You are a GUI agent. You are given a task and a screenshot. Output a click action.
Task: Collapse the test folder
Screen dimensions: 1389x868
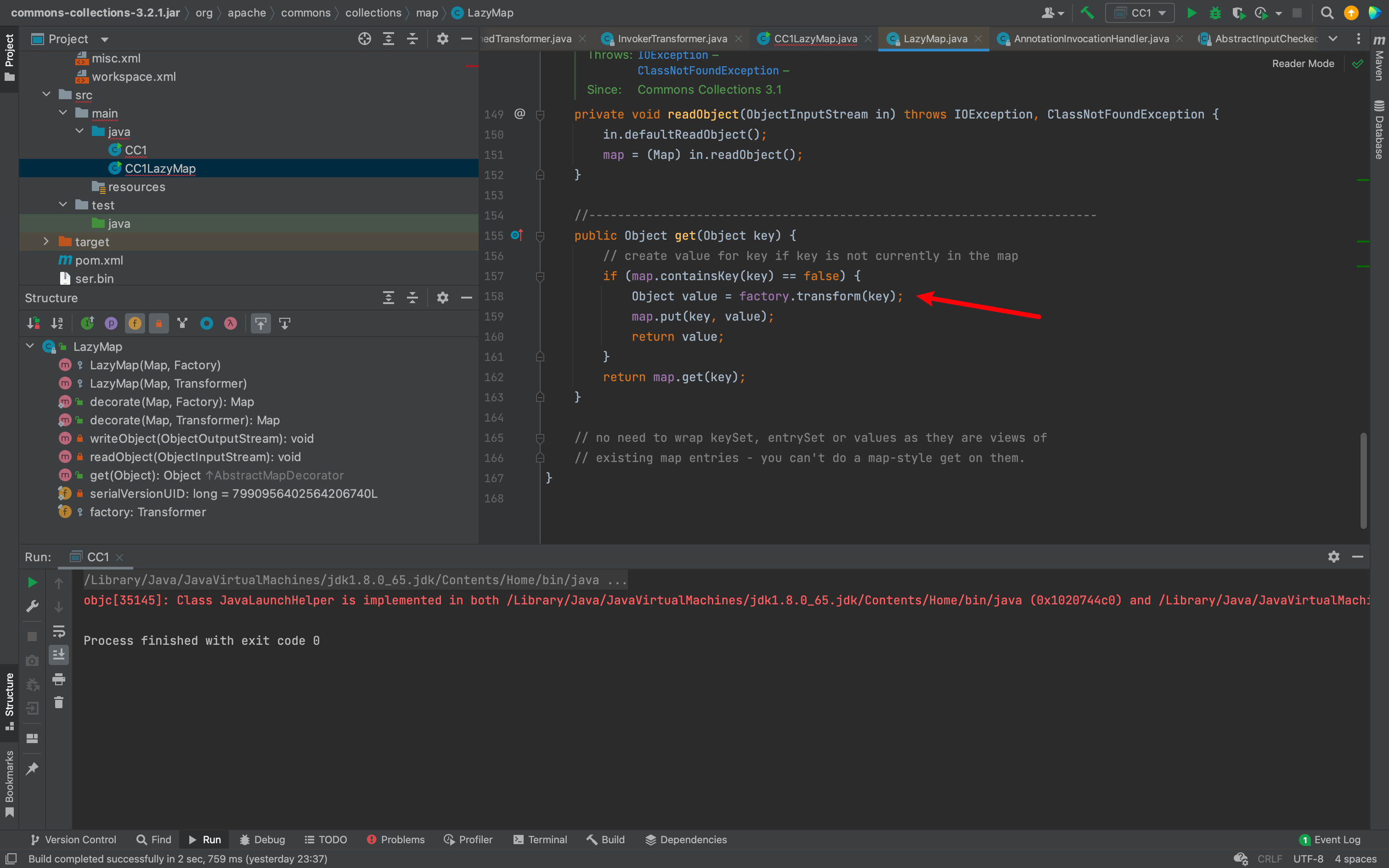(x=63, y=204)
